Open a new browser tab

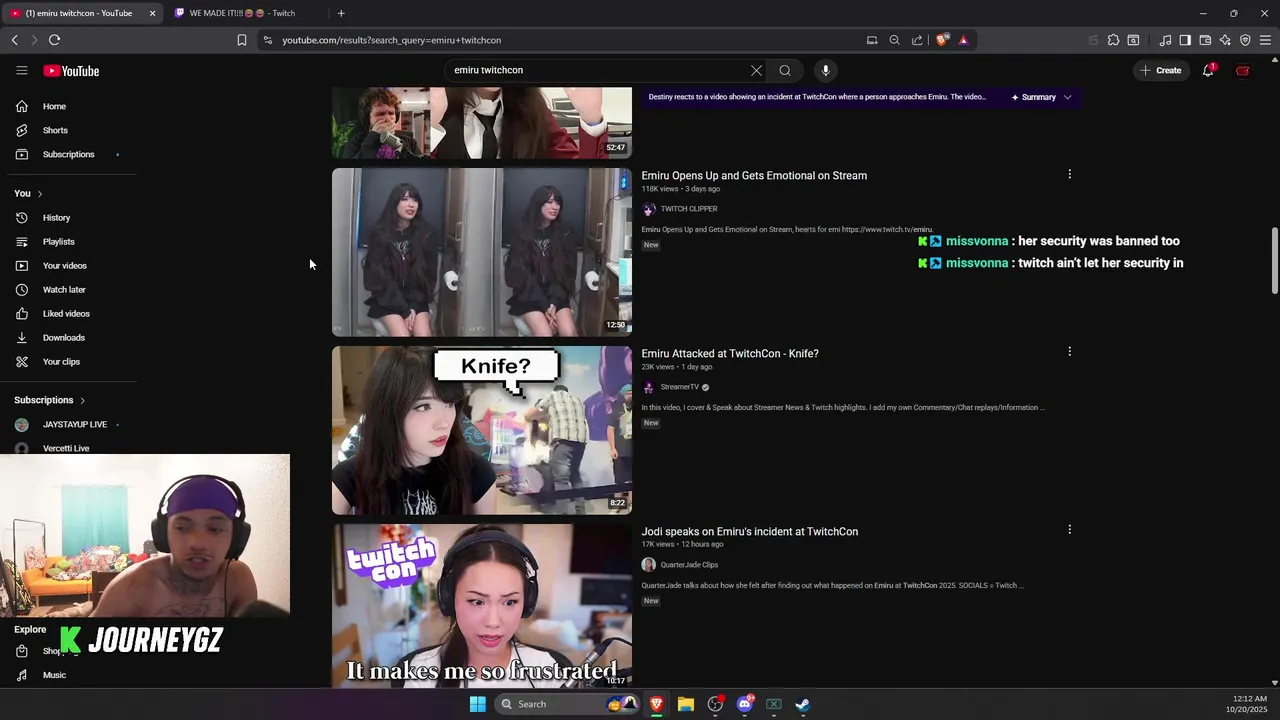(341, 13)
